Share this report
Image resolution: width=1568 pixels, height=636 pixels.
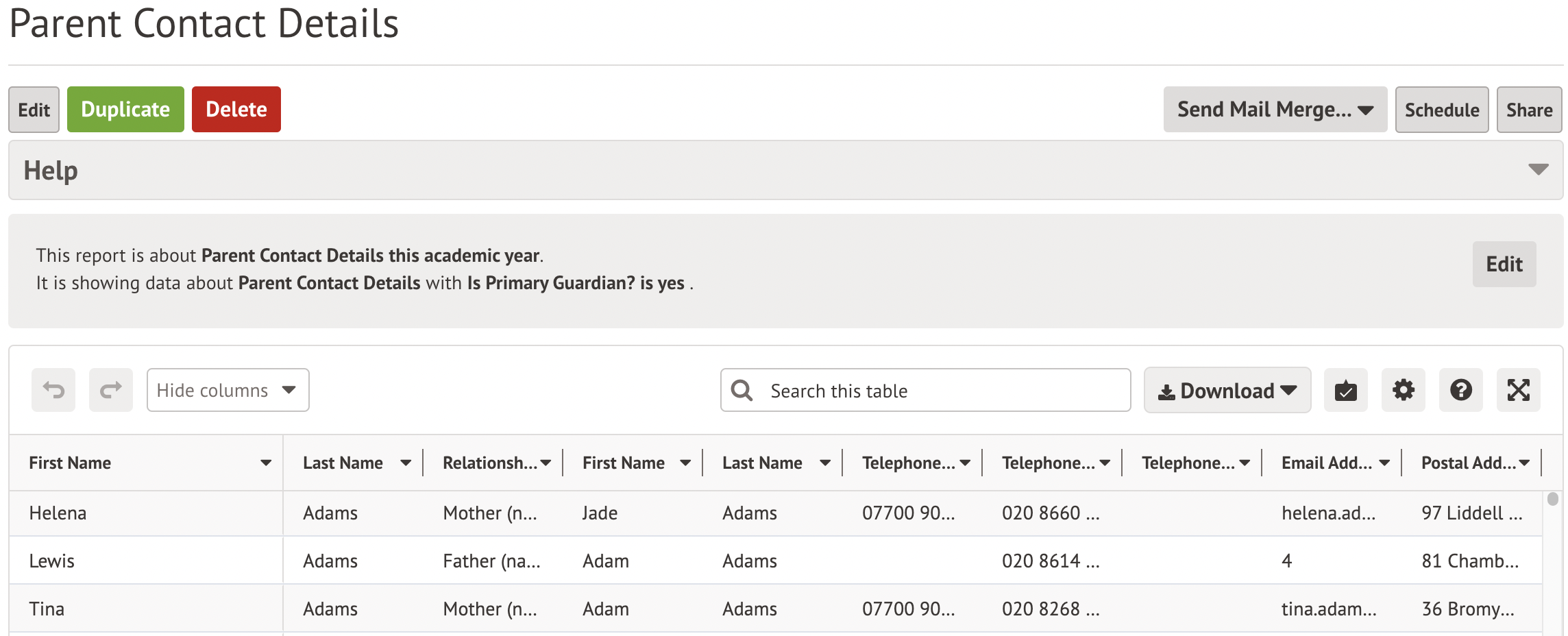tap(1529, 110)
